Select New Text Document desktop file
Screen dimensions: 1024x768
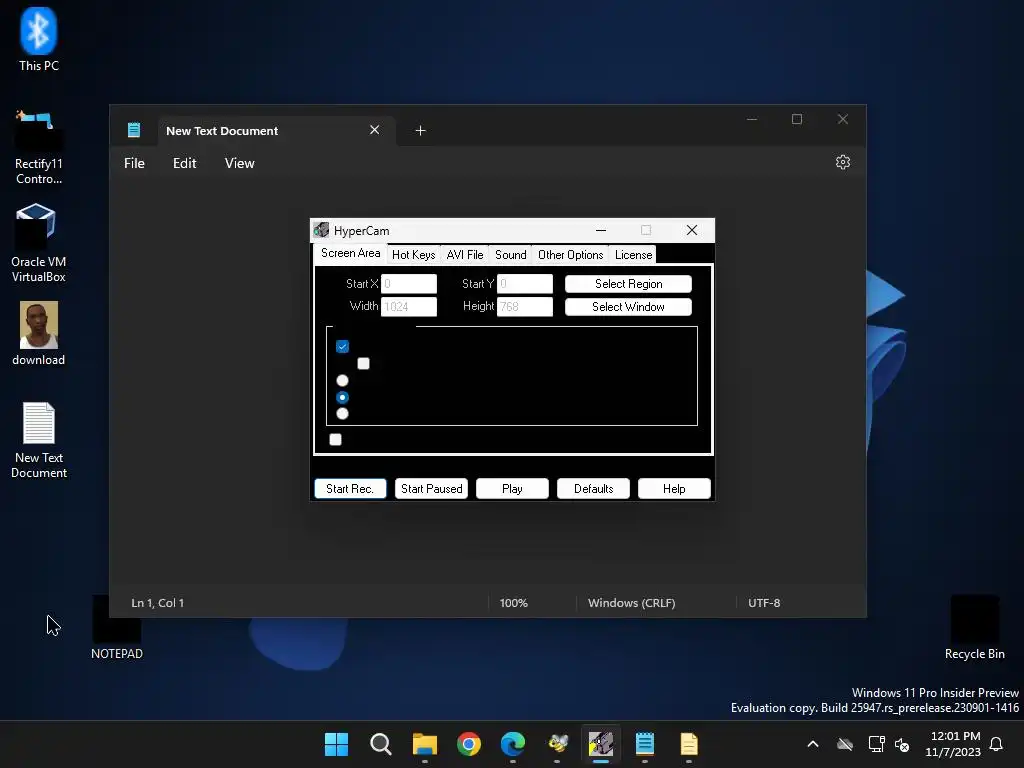pos(39,440)
